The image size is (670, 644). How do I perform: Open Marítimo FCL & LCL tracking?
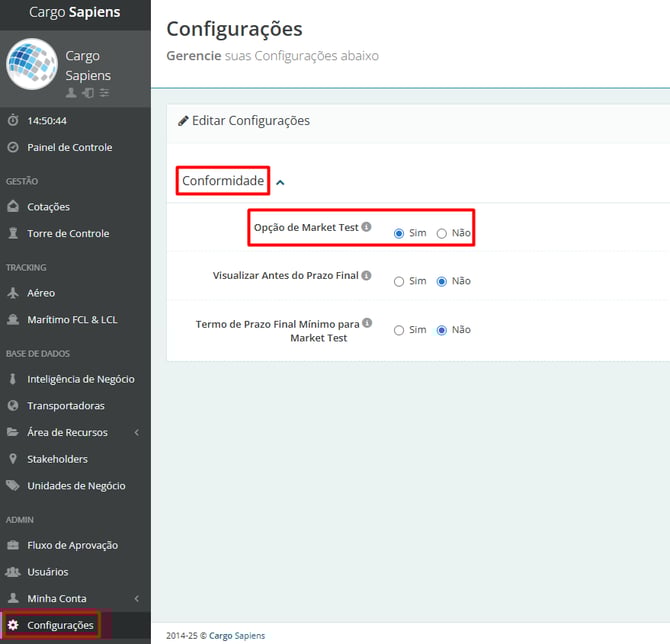pos(71,320)
